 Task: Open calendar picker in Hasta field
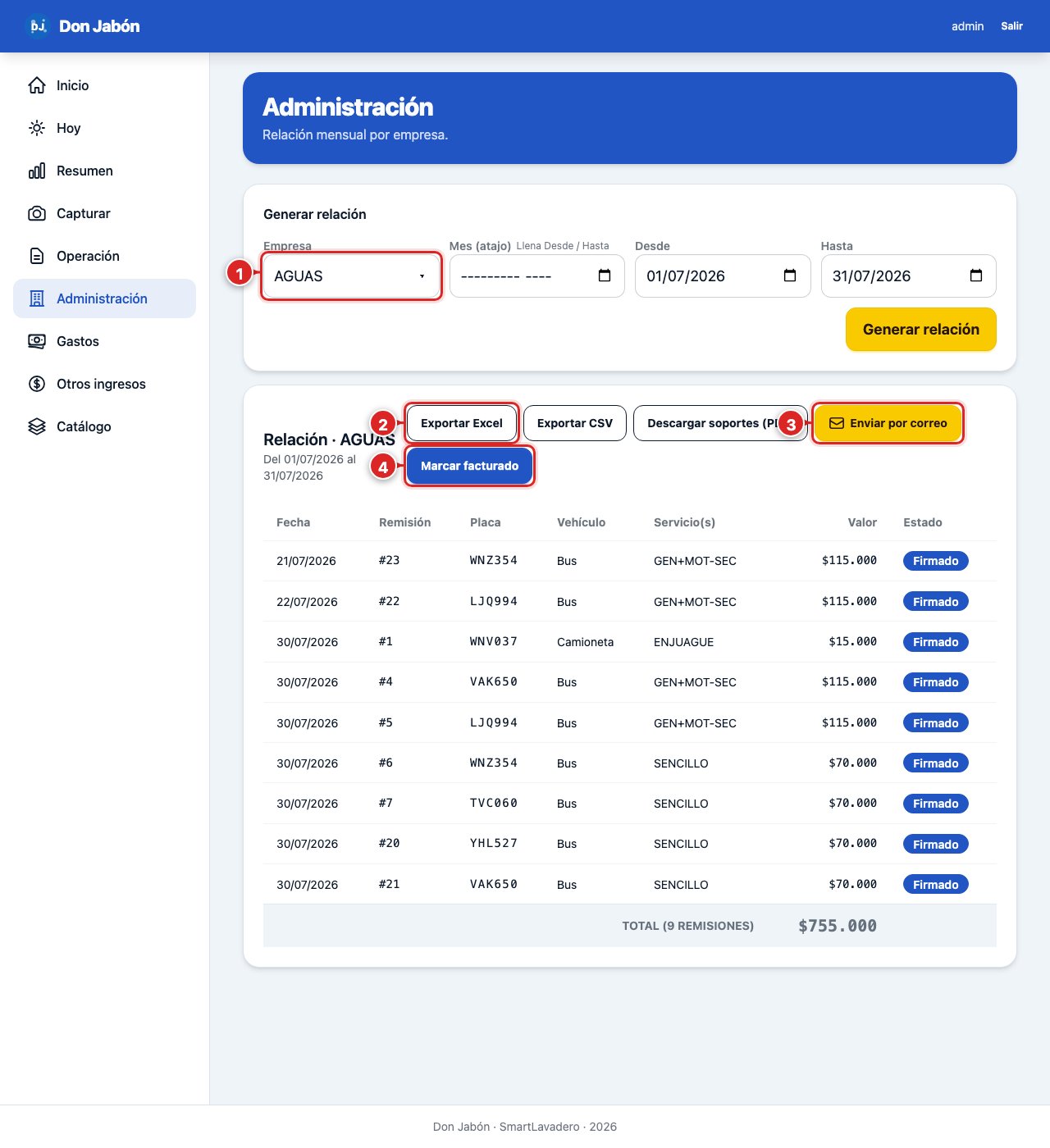tap(976, 276)
